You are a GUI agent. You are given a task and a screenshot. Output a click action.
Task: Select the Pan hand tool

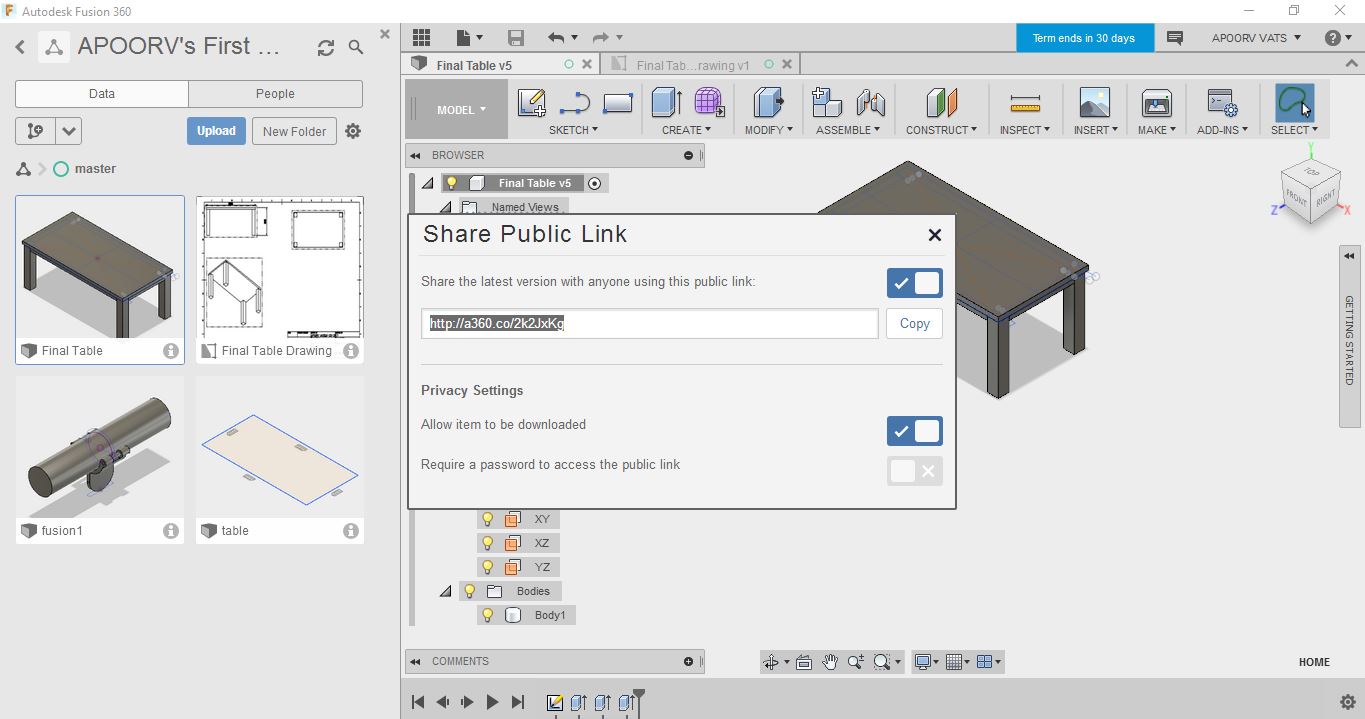click(830, 662)
